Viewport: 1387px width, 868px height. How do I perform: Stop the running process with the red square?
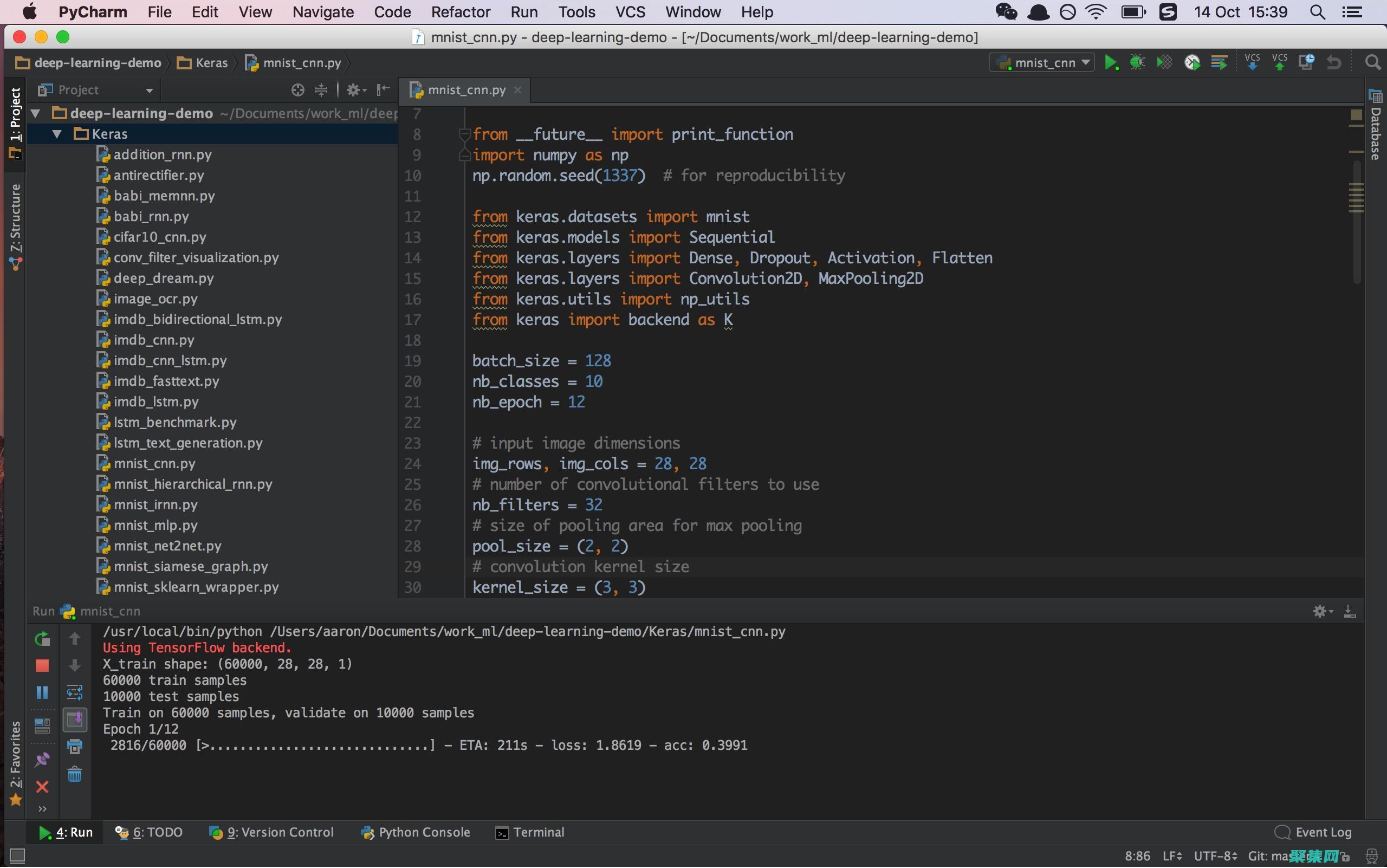42,665
